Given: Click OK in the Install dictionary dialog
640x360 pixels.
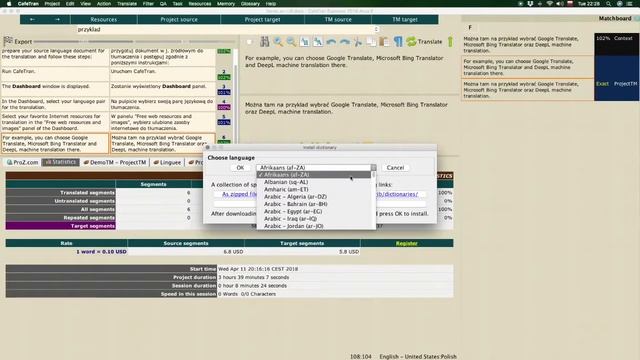Looking at the screenshot, I should click(x=240, y=168).
